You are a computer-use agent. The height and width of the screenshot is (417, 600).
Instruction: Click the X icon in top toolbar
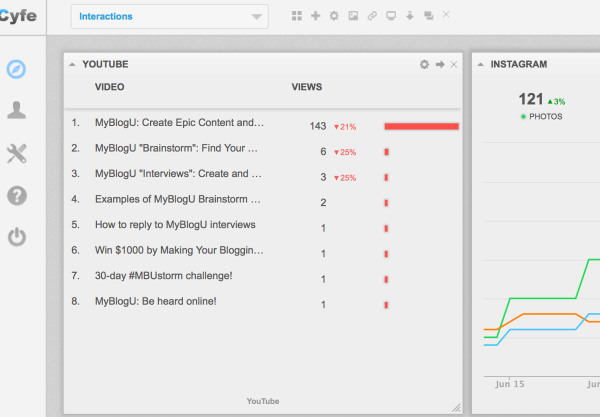(446, 15)
